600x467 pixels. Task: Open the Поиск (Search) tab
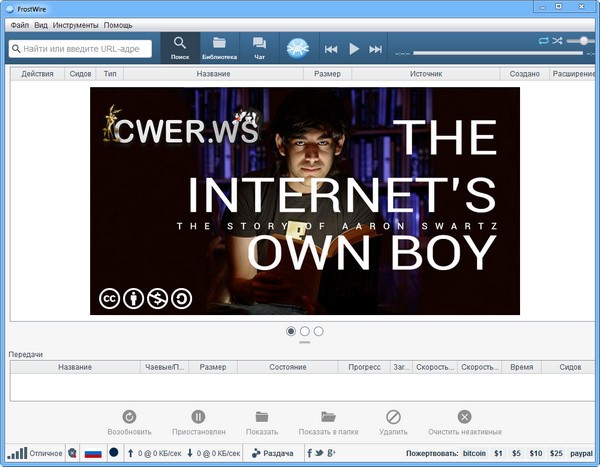180,47
